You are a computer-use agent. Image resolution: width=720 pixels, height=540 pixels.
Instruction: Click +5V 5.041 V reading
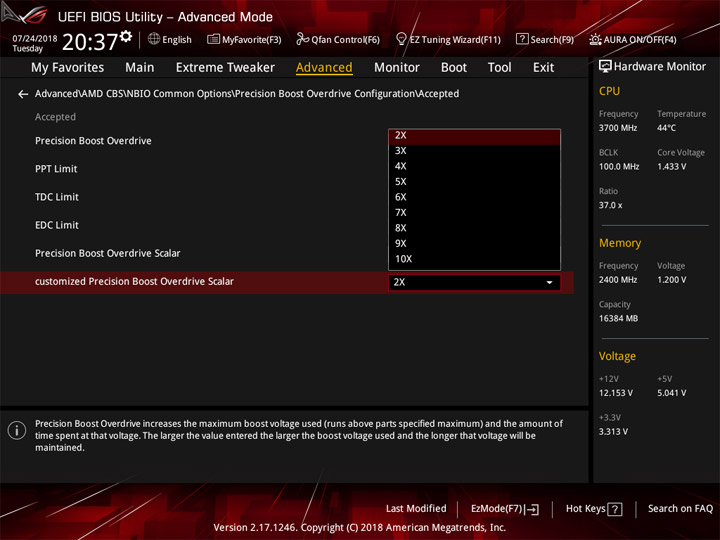(671, 394)
